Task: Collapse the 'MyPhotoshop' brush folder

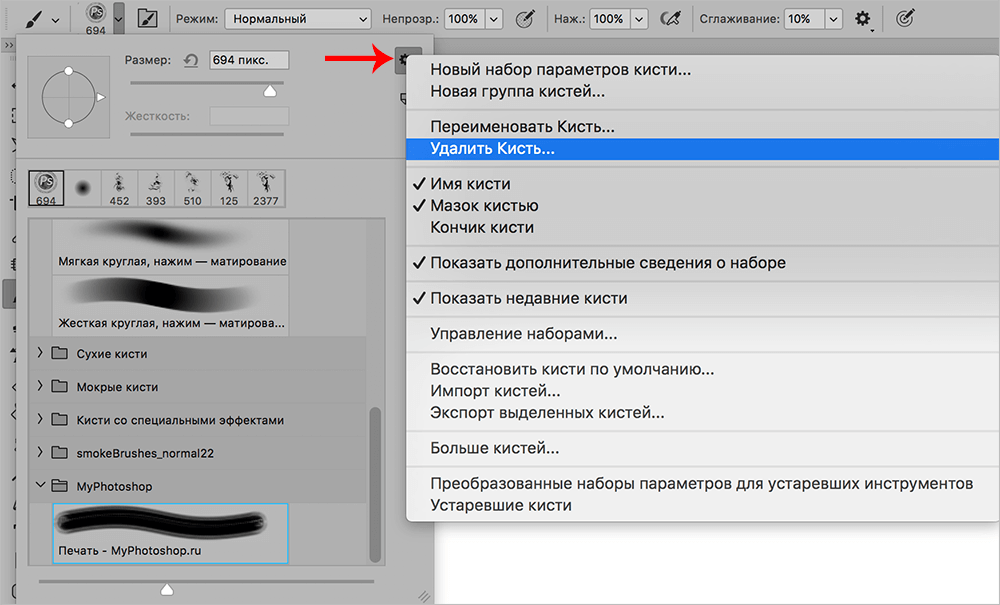Action: click(x=40, y=486)
